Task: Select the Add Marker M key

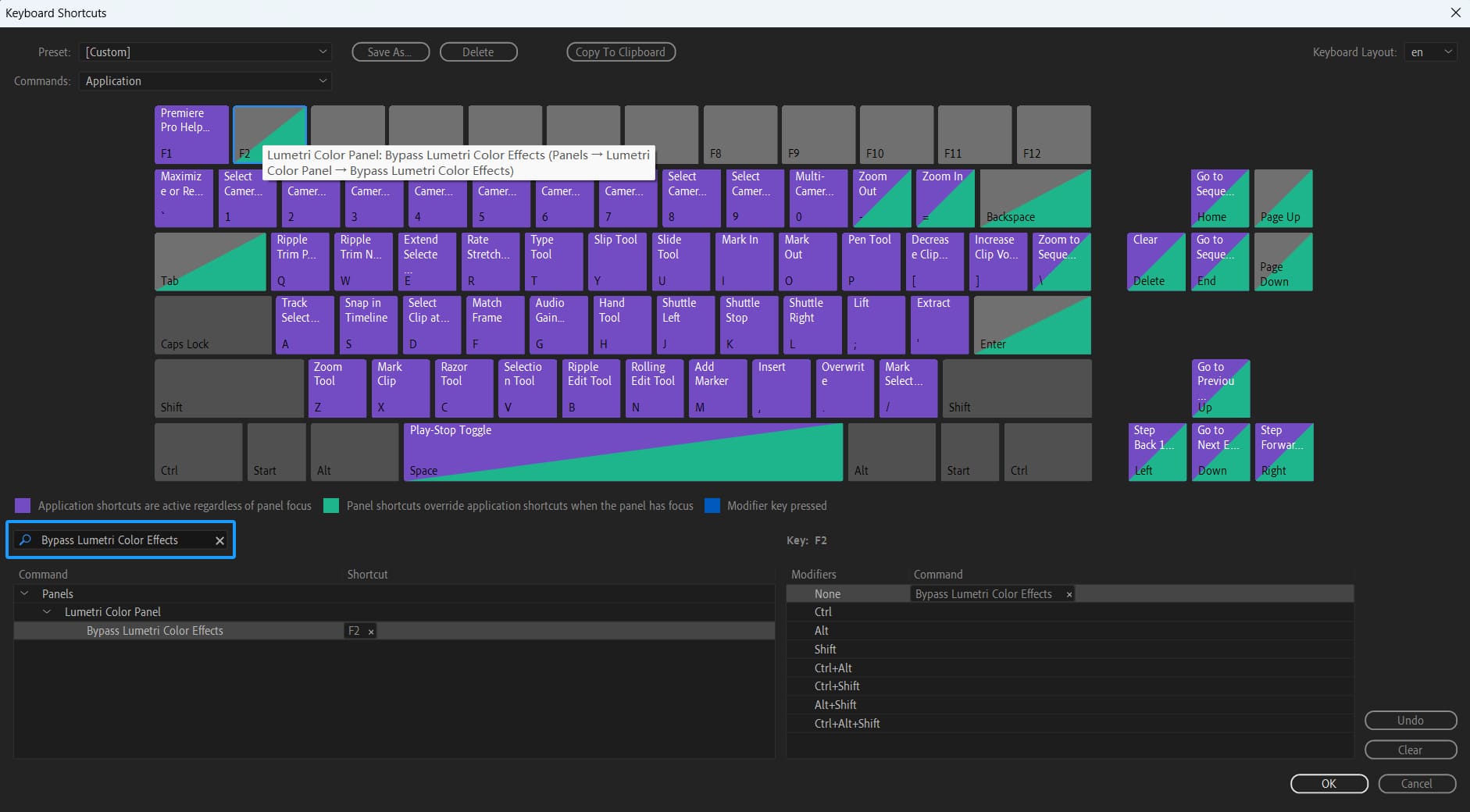Action: point(718,388)
